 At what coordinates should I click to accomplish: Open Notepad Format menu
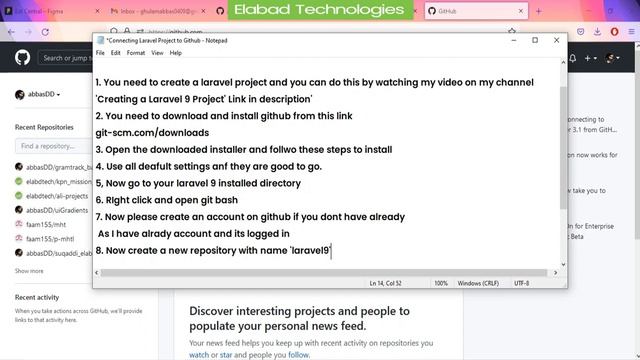pos(136,53)
